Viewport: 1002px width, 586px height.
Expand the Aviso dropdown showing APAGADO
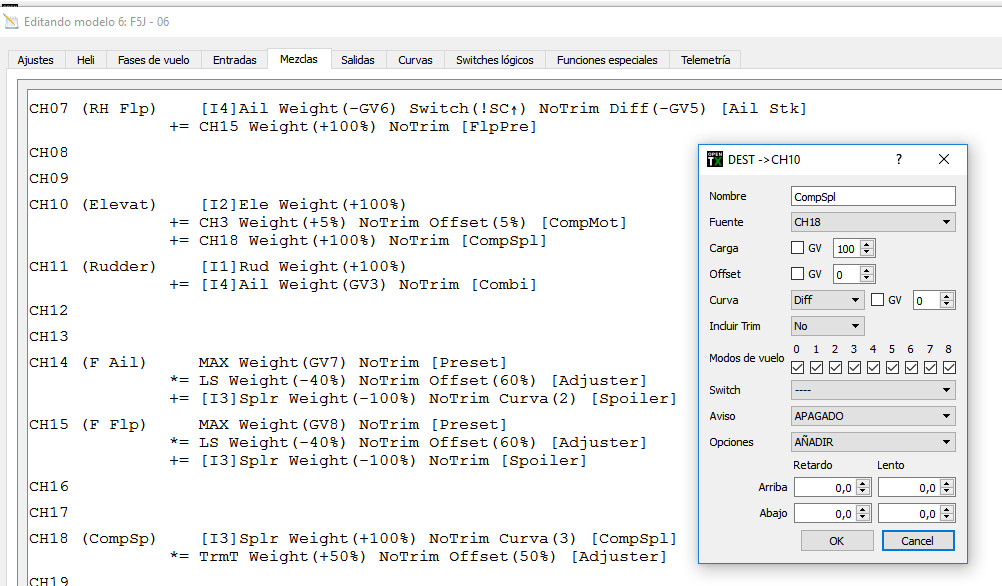click(872, 416)
